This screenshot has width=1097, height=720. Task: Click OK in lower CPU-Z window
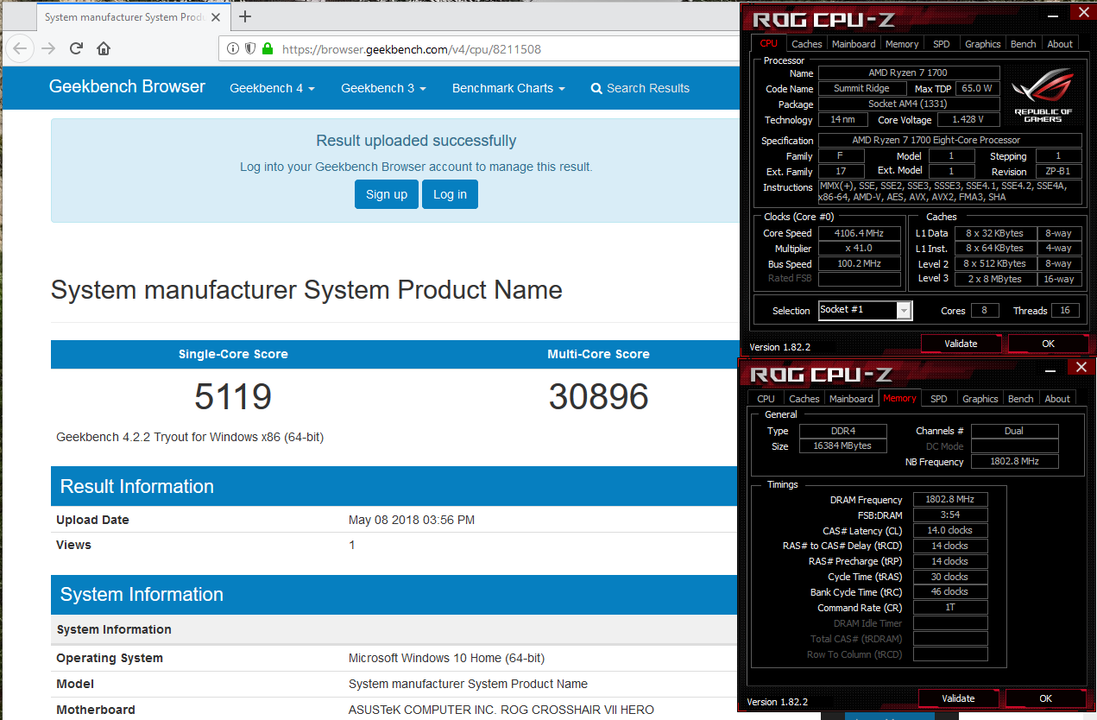[x=1045, y=698]
